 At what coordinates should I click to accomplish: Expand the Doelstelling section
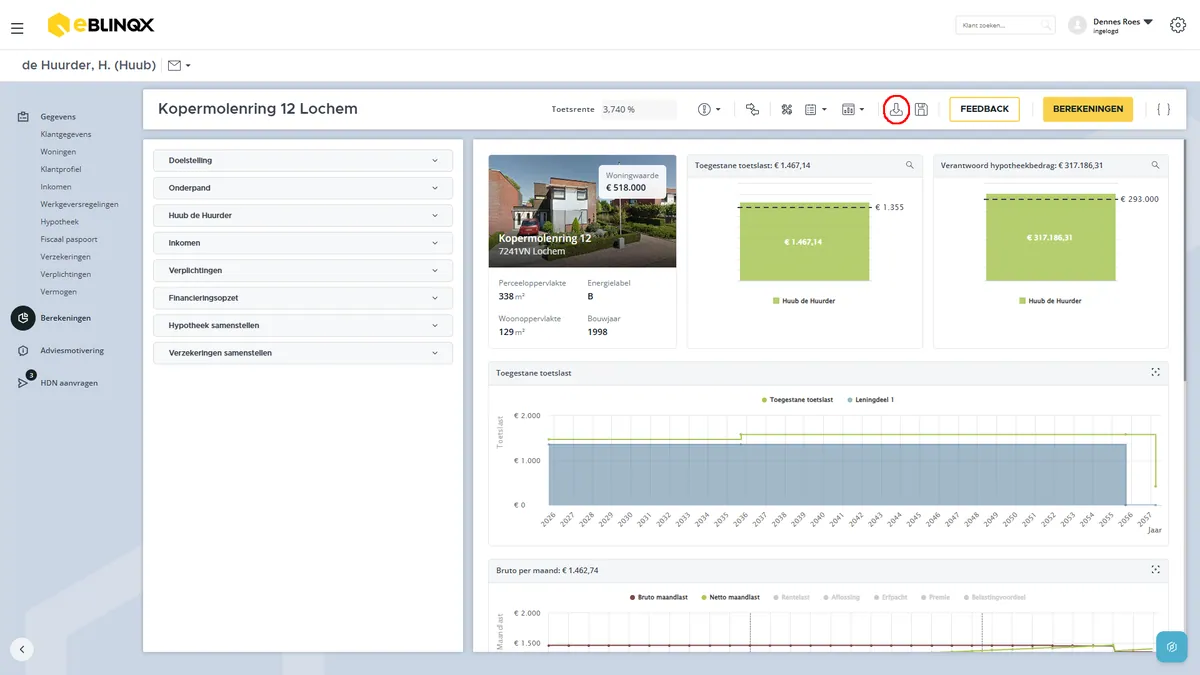click(x=303, y=160)
